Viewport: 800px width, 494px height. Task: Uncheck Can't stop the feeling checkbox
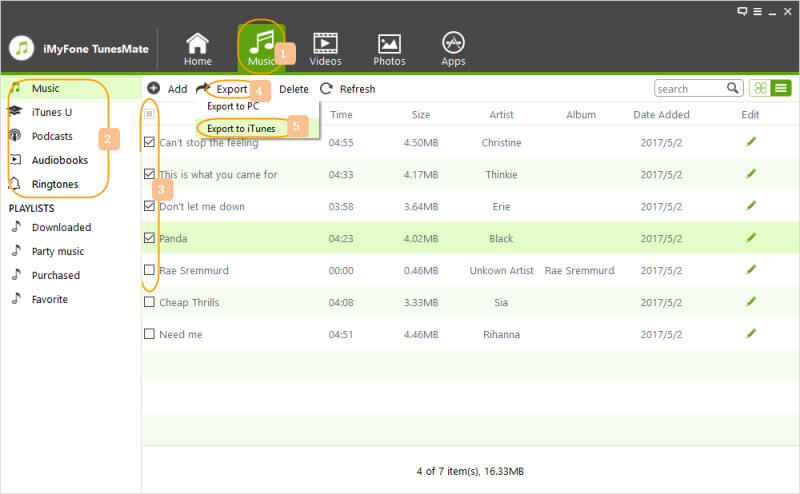coord(149,142)
